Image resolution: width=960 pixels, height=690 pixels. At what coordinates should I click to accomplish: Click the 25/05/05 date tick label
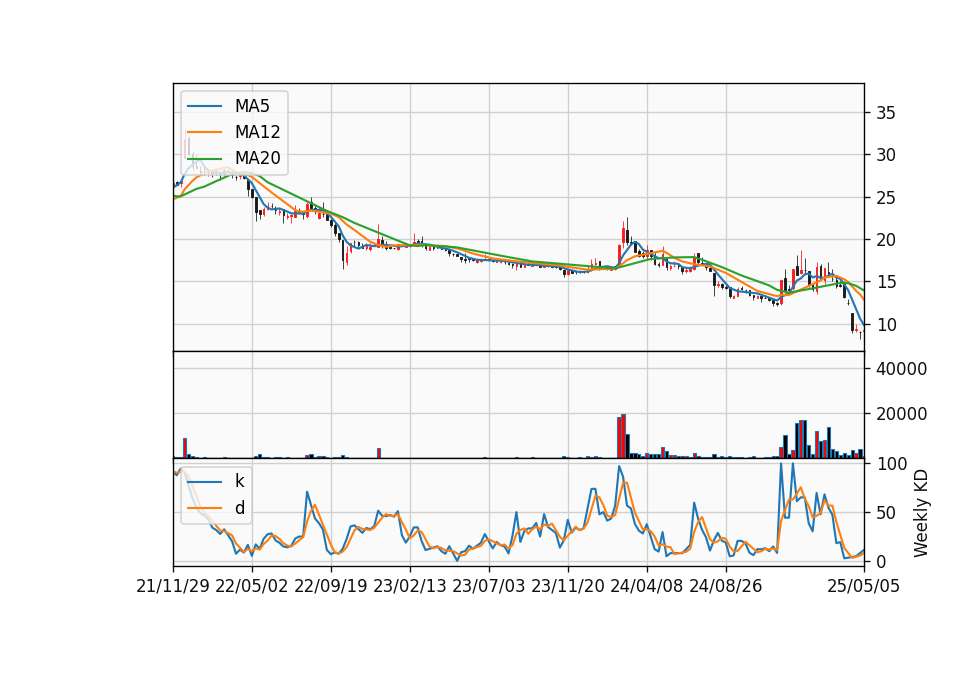point(864,586)
